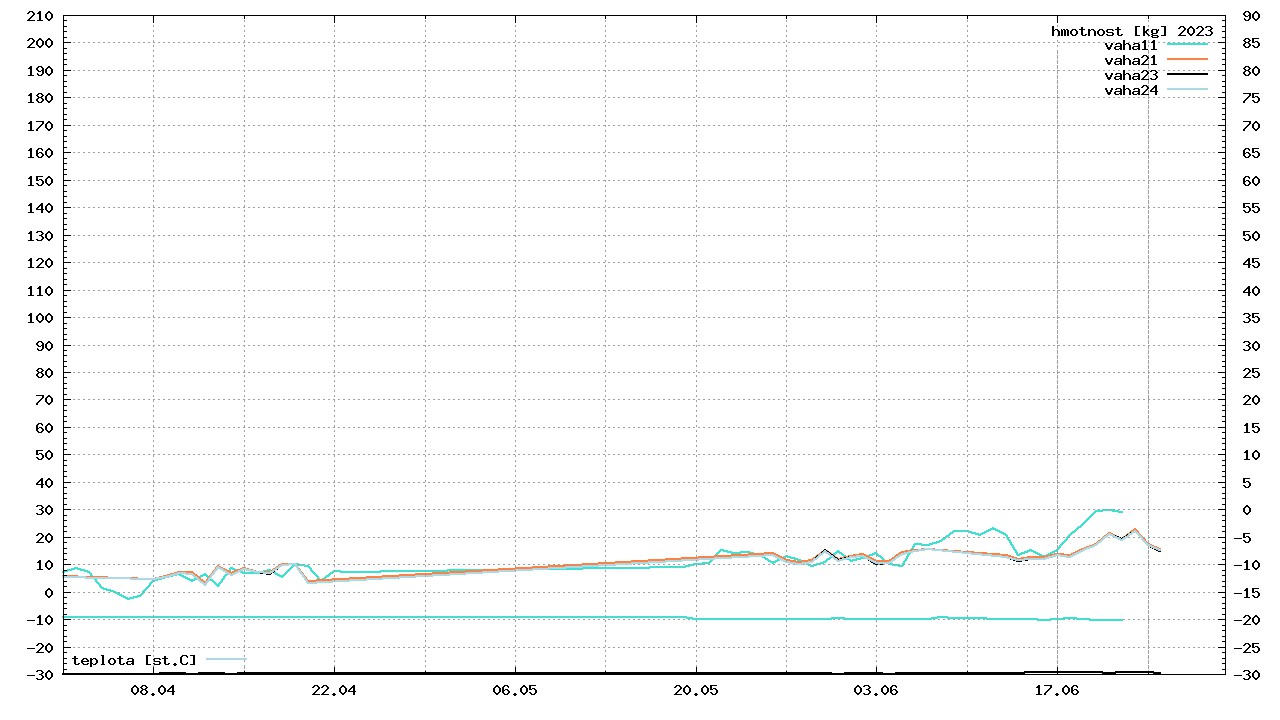Click the light blue sample beside vaha24
1280x720 pixels.
tap(1188, 90)
